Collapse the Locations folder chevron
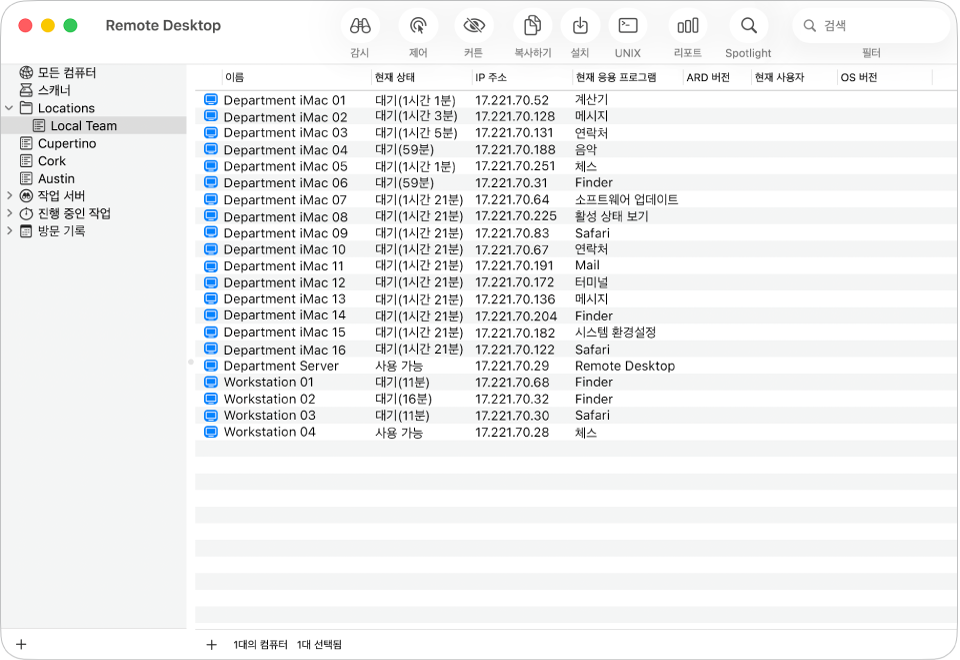 pyautogui.click(x=9, y=108)
